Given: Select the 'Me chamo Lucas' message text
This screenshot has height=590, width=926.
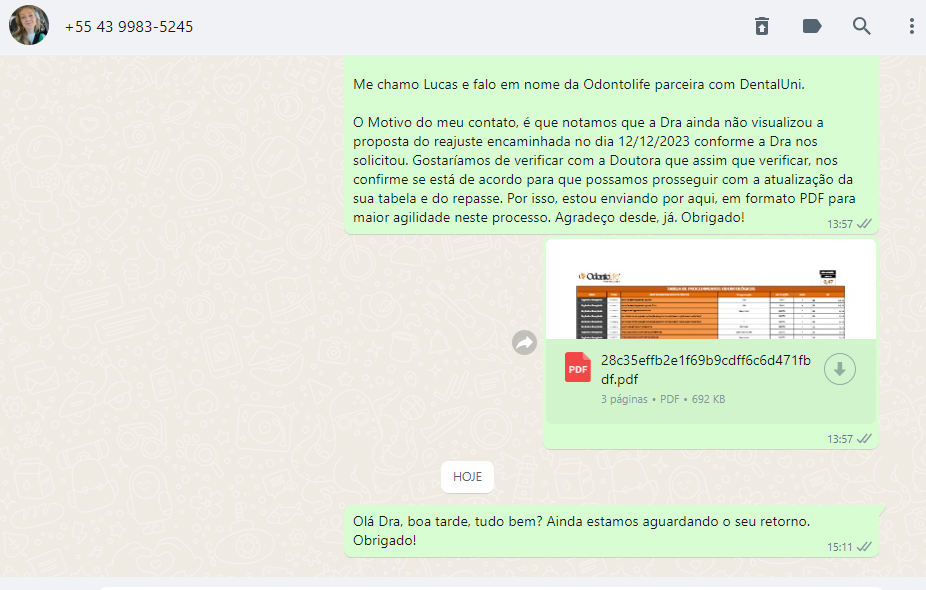Looking at the screenshot, I should (x=579, y=84).
